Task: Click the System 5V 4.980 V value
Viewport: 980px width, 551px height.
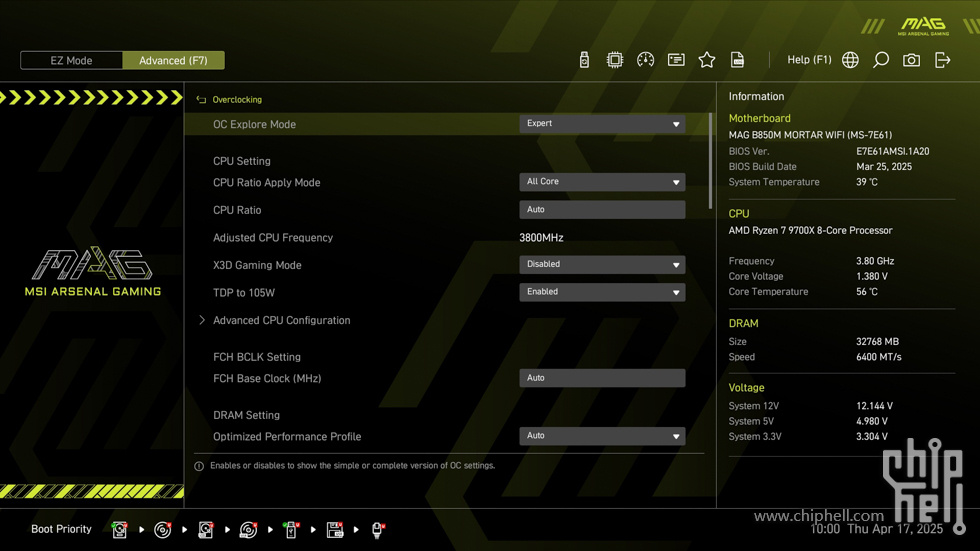Action: click(x=872, y=422)
